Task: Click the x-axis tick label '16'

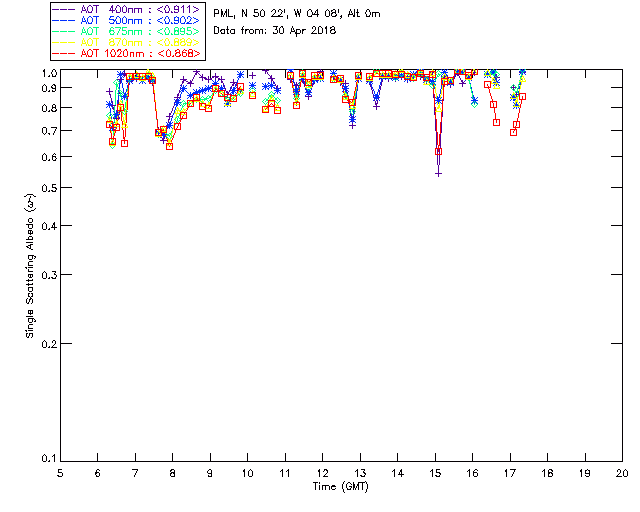Action: (472, 473)
